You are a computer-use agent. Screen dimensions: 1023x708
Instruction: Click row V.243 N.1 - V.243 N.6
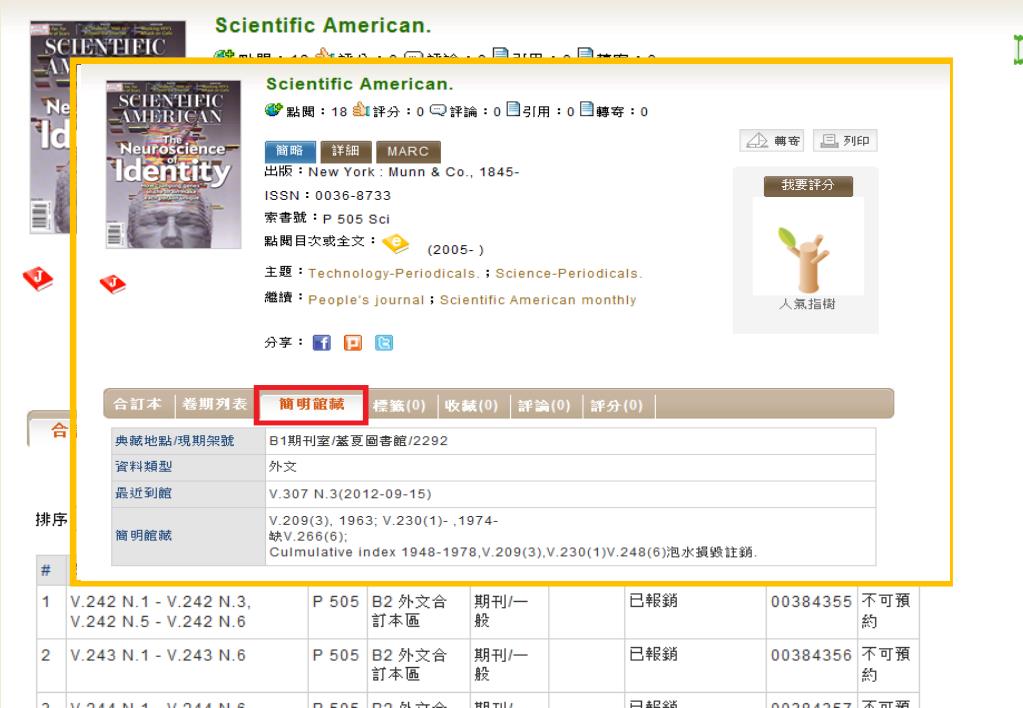tap(158, 655)
